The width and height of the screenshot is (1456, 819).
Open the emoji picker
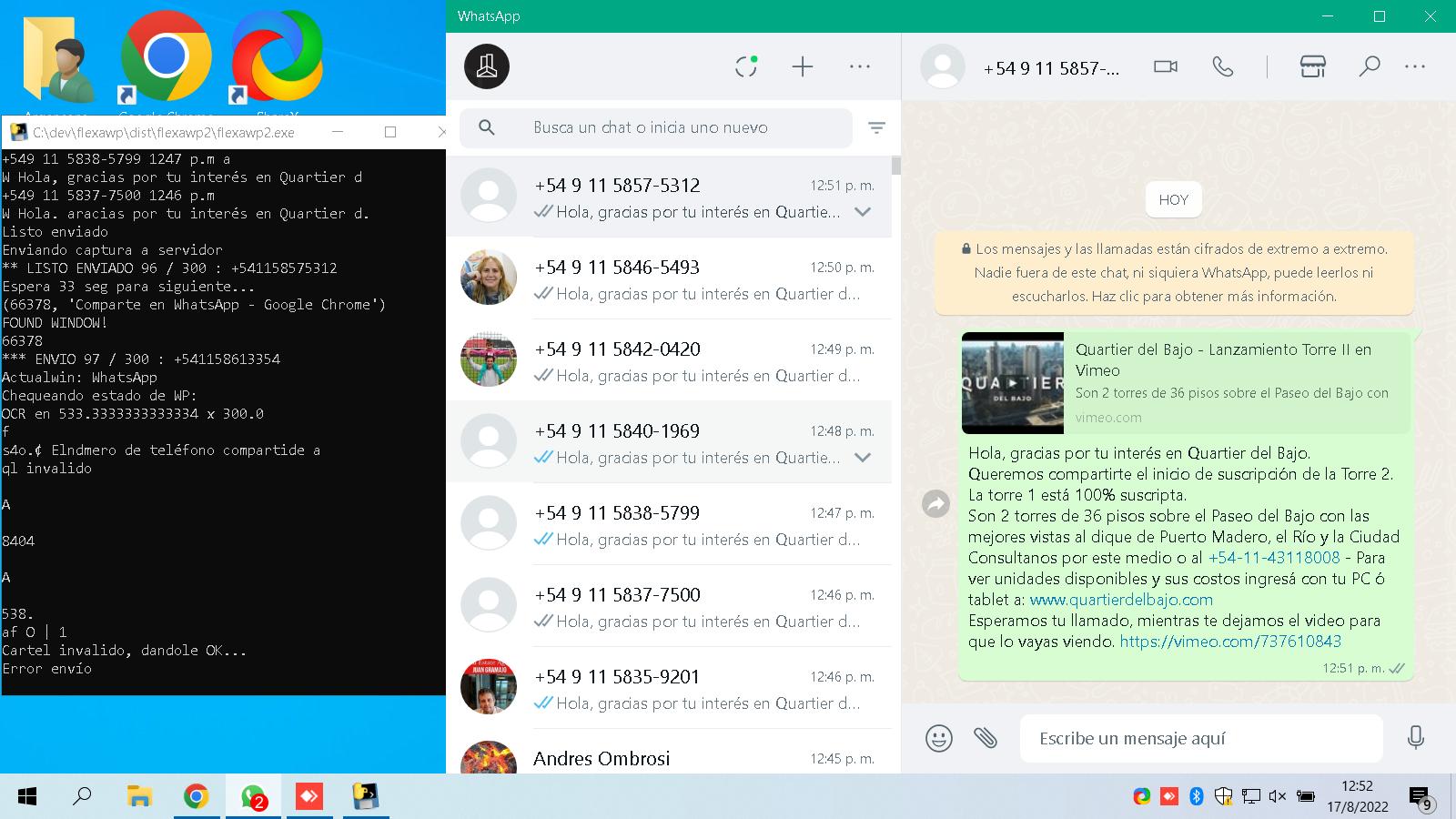click(x=939, y=738)
